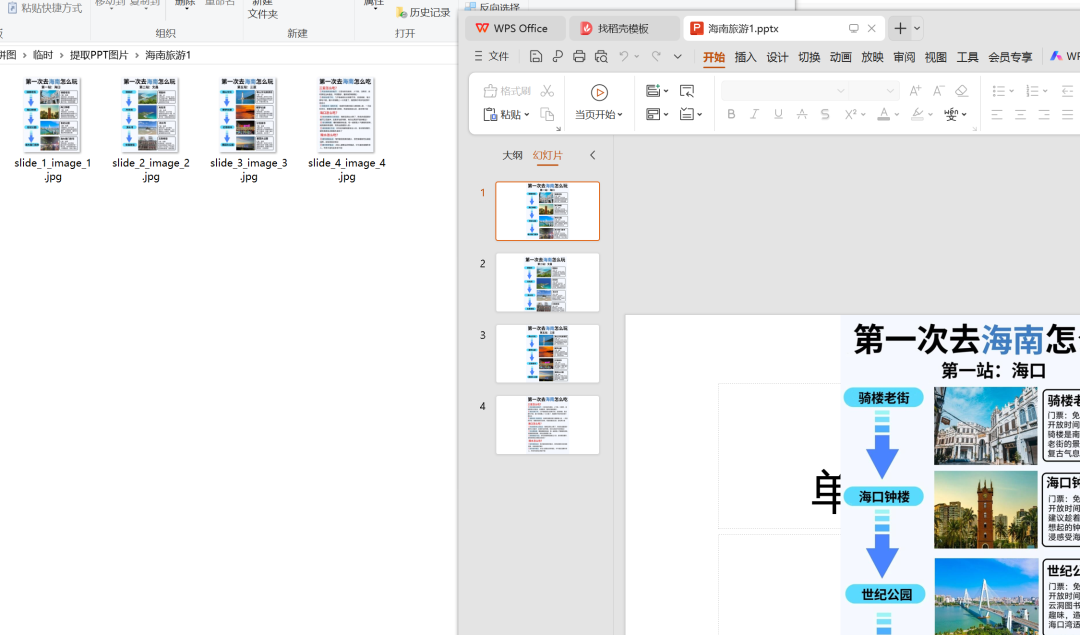Click the superscript X² icon
This screenshot has width=1080, height=635.
[x=851, y=114]
